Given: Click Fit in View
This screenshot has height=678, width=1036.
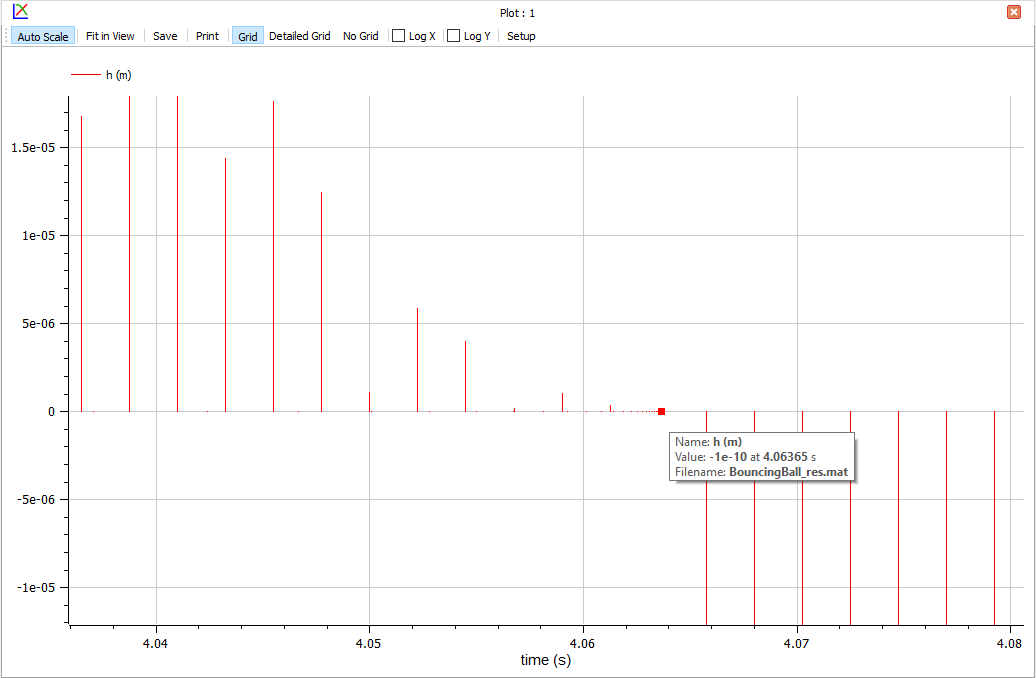Looking at the screenshot, I should point(110,35).
